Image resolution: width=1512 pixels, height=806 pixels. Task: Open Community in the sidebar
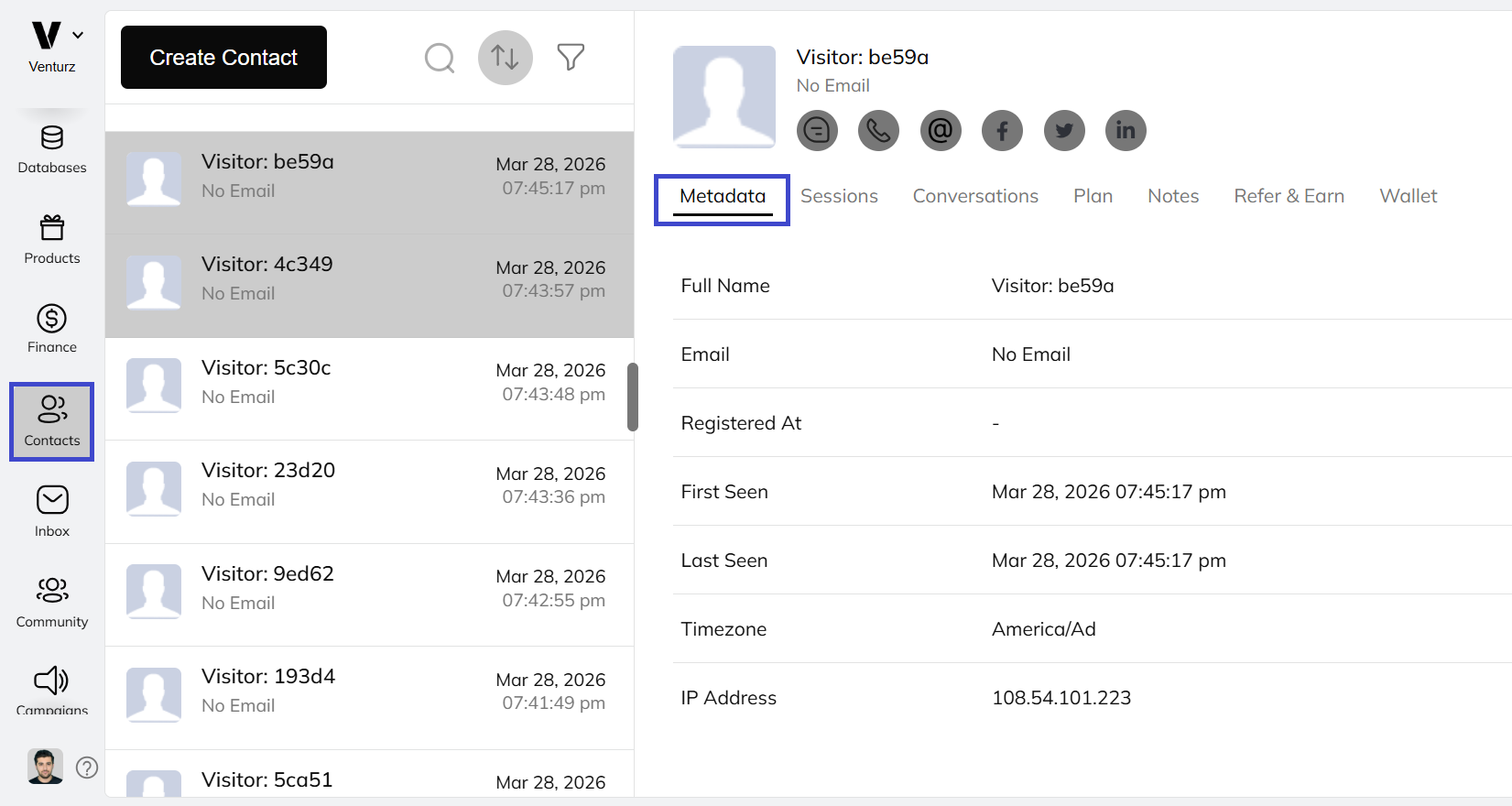[52, 603]
